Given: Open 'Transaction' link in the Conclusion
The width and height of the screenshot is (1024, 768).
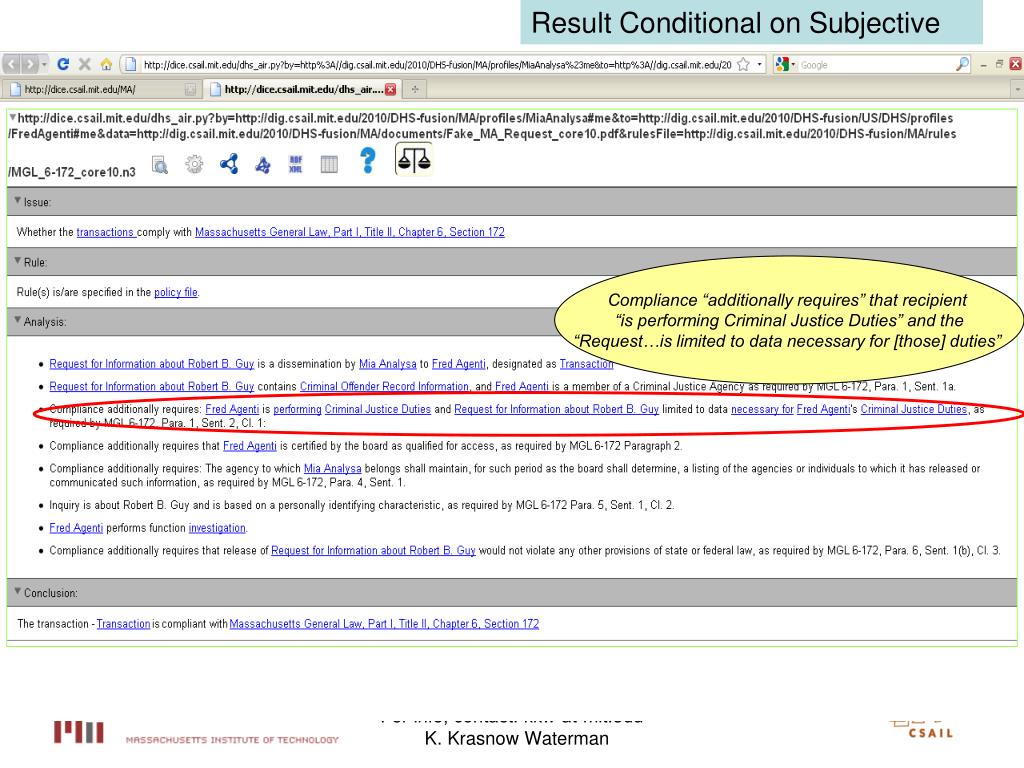Looking at the screenshot, I should (123, 624).
